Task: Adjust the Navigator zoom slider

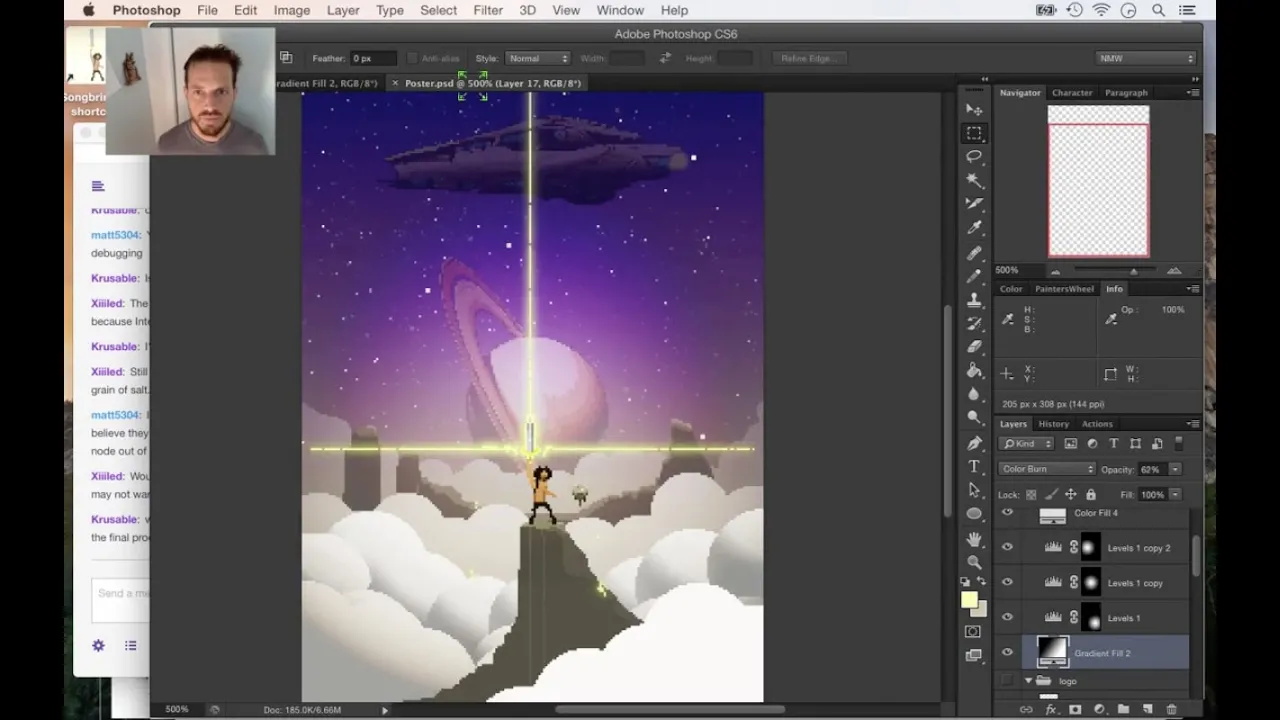Action: pyautogui.click(x=1133, y=271)
